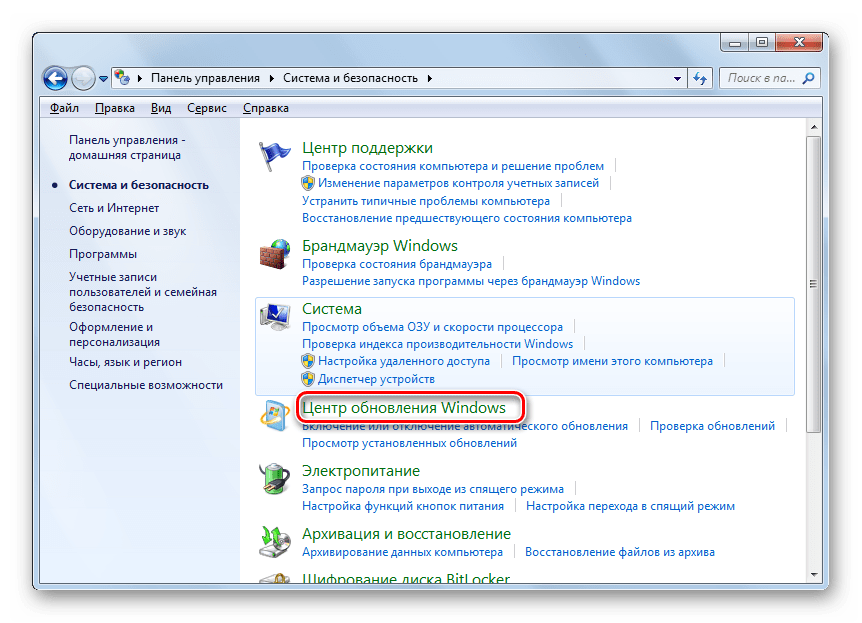
Task: Select Сеть и Интернет in sidebar
Action: pyautogui.click(x=114, y=208)
